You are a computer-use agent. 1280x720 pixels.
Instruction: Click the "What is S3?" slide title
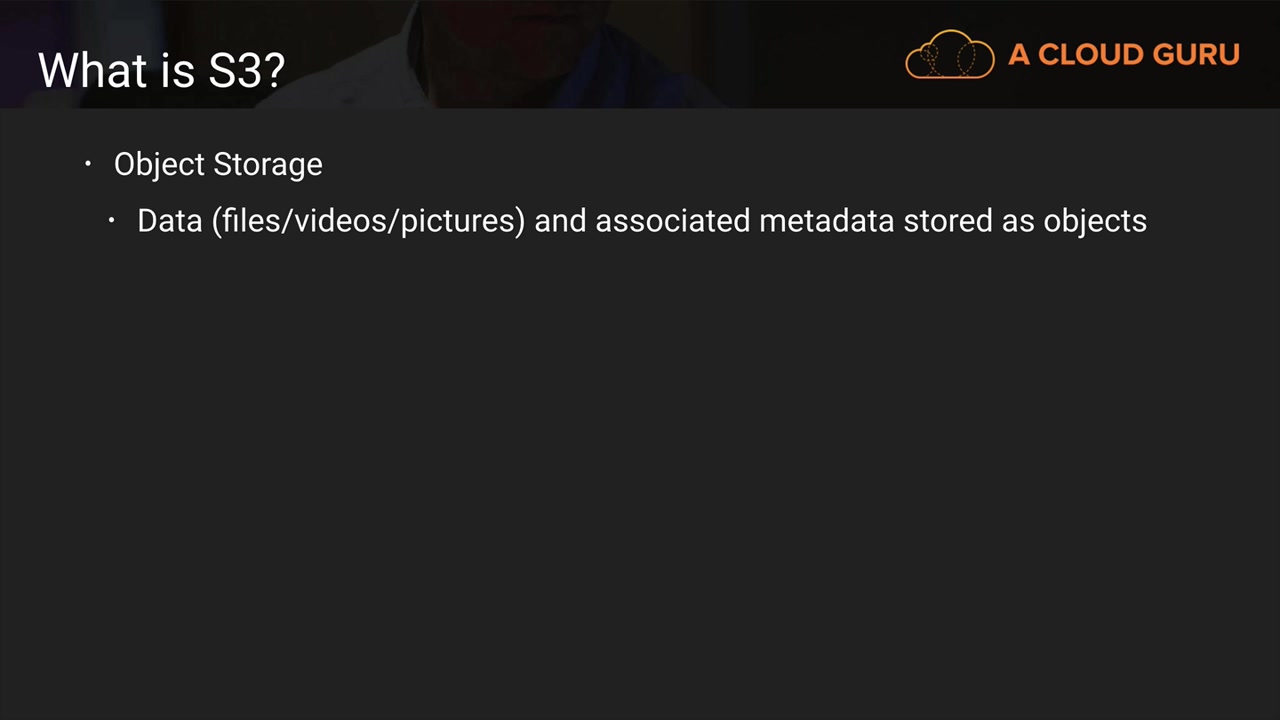[x=162, y=70]
